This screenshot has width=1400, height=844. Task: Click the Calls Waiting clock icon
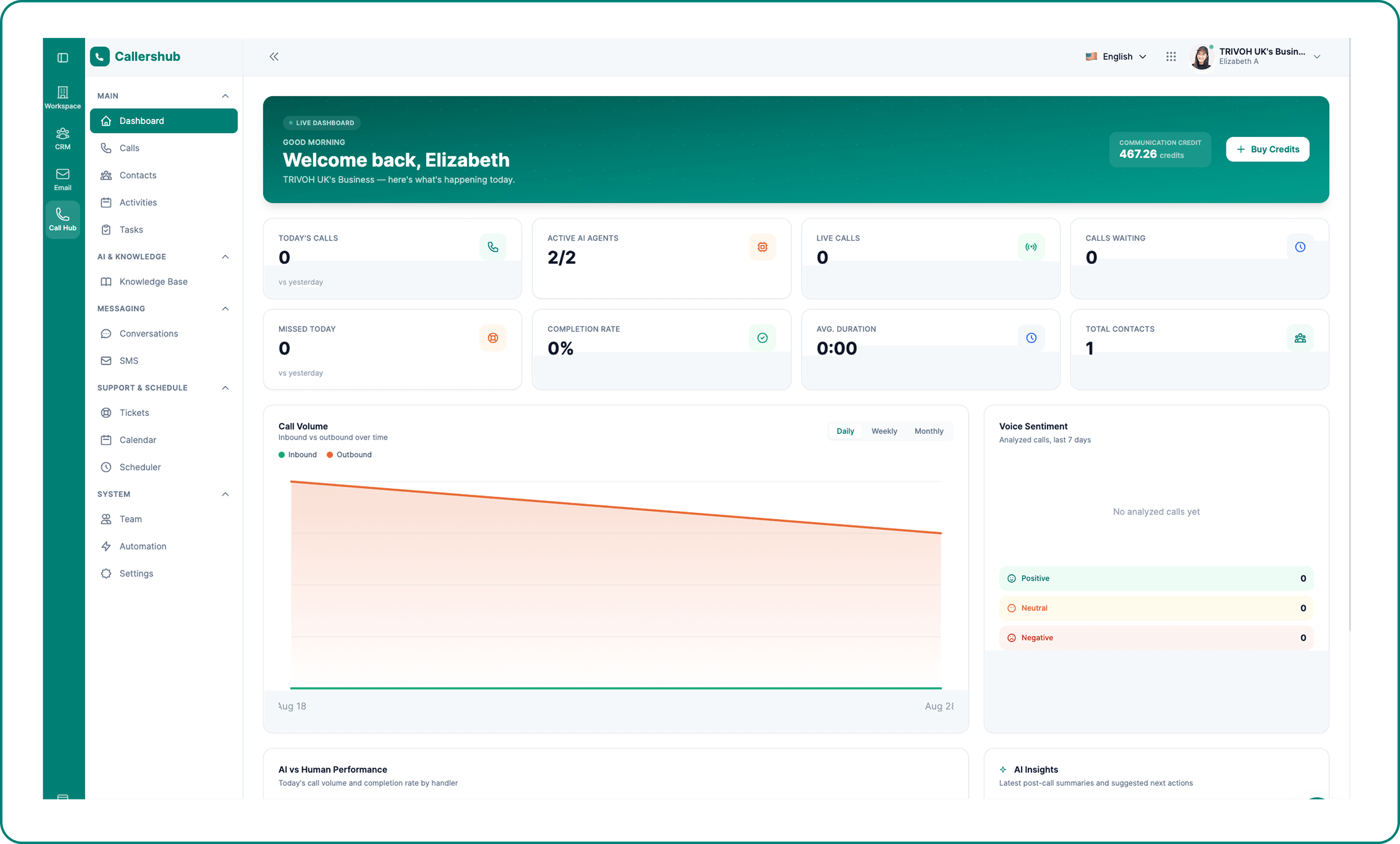point(1300,247)
